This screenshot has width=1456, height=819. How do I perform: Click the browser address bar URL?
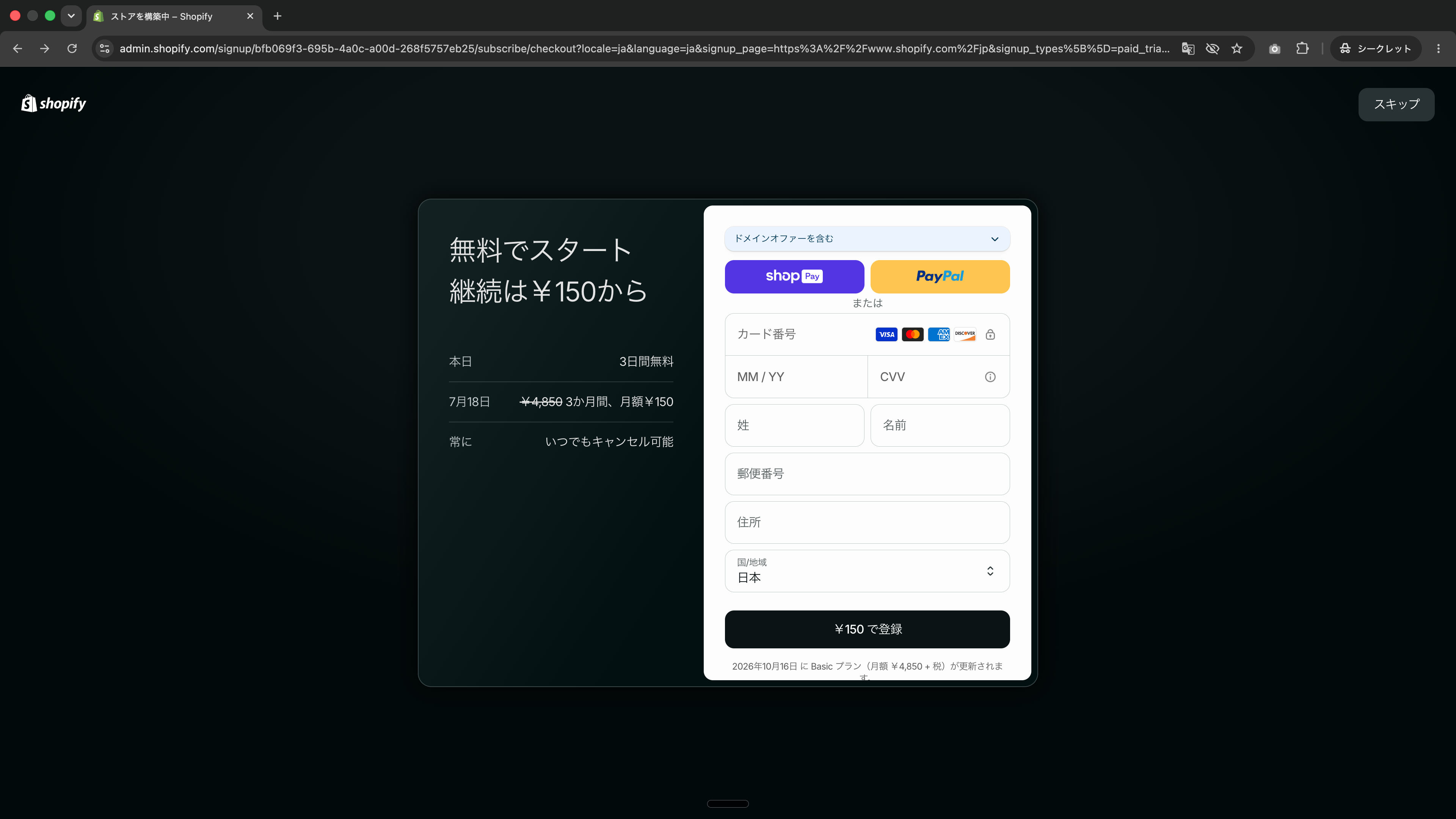(x=644, y=49)
